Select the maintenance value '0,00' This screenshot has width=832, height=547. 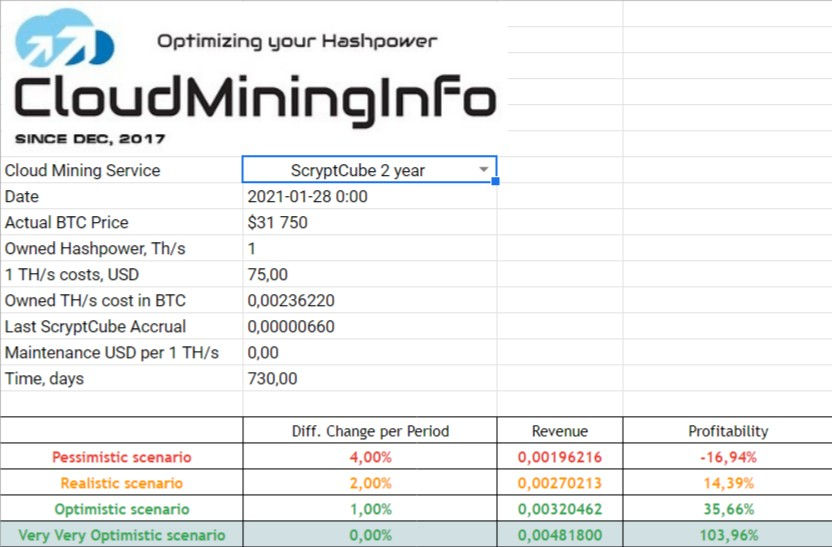point(263,352)
